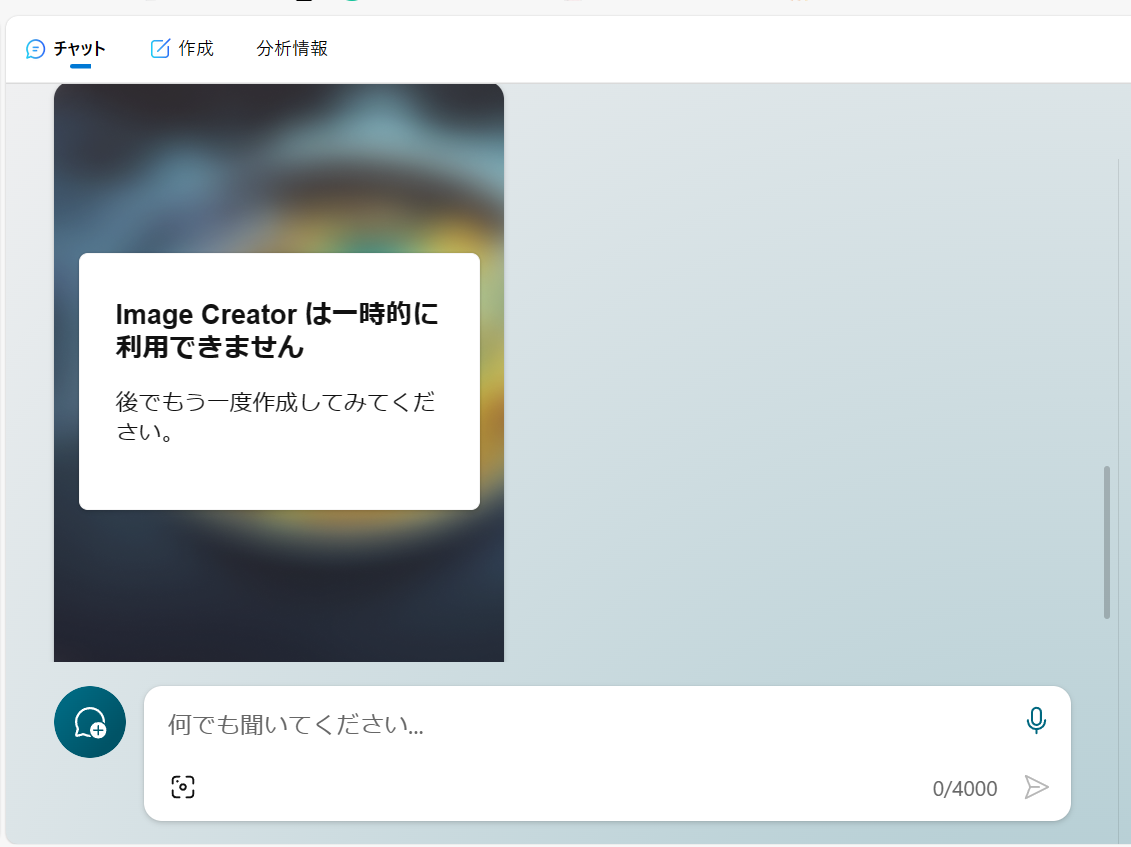Click the placeholder text 何でも聞いてください
The width and height of the screenshot is (1131, 847).
294,727
